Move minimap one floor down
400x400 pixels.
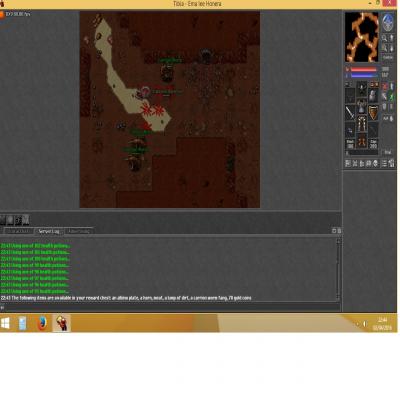391,47
